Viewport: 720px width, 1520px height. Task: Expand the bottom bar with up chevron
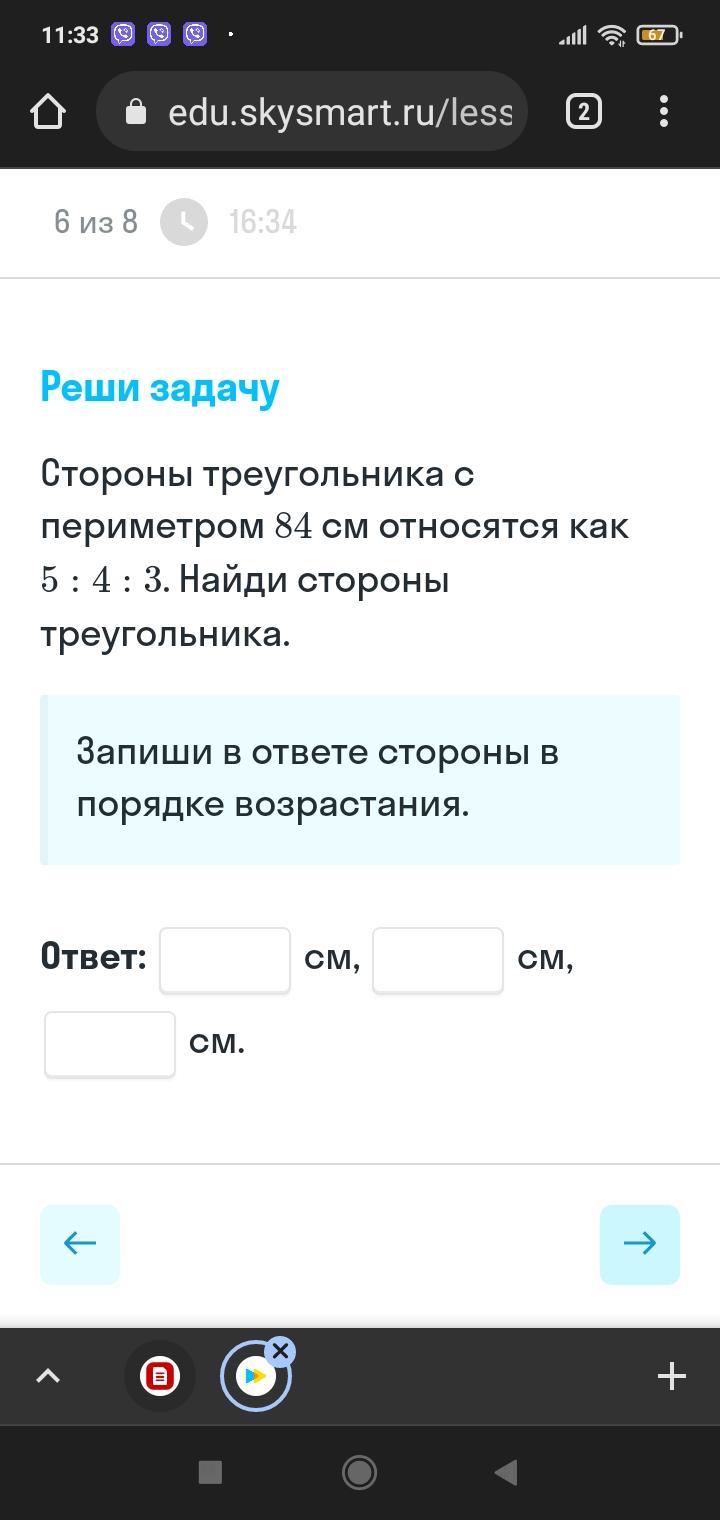[48, 1376]
